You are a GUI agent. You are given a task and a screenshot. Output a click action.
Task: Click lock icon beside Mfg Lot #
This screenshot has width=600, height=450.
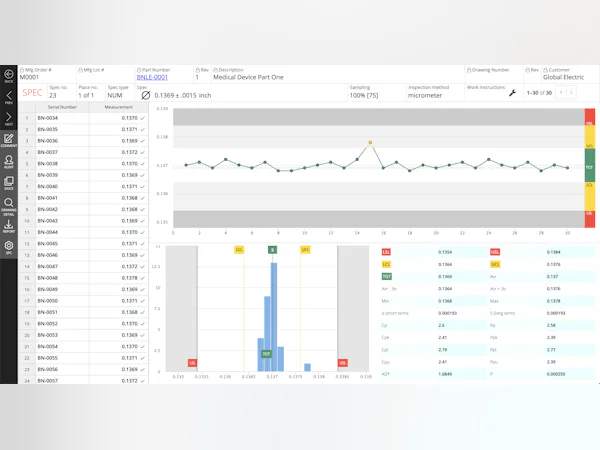(x=80, y=70)
